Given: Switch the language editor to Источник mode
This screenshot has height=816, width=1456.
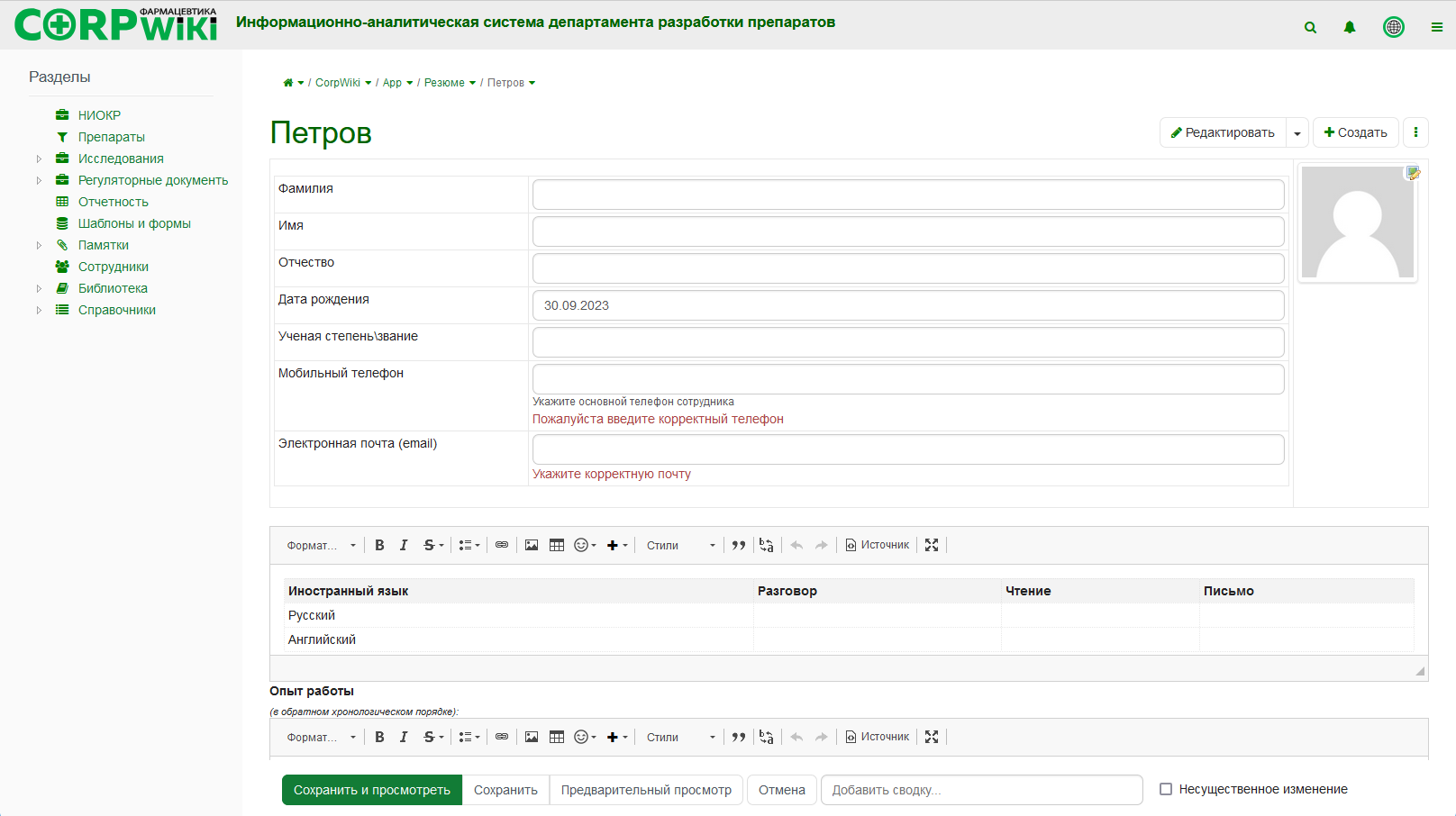Looking at the screenshot, I should coord(877,545).
